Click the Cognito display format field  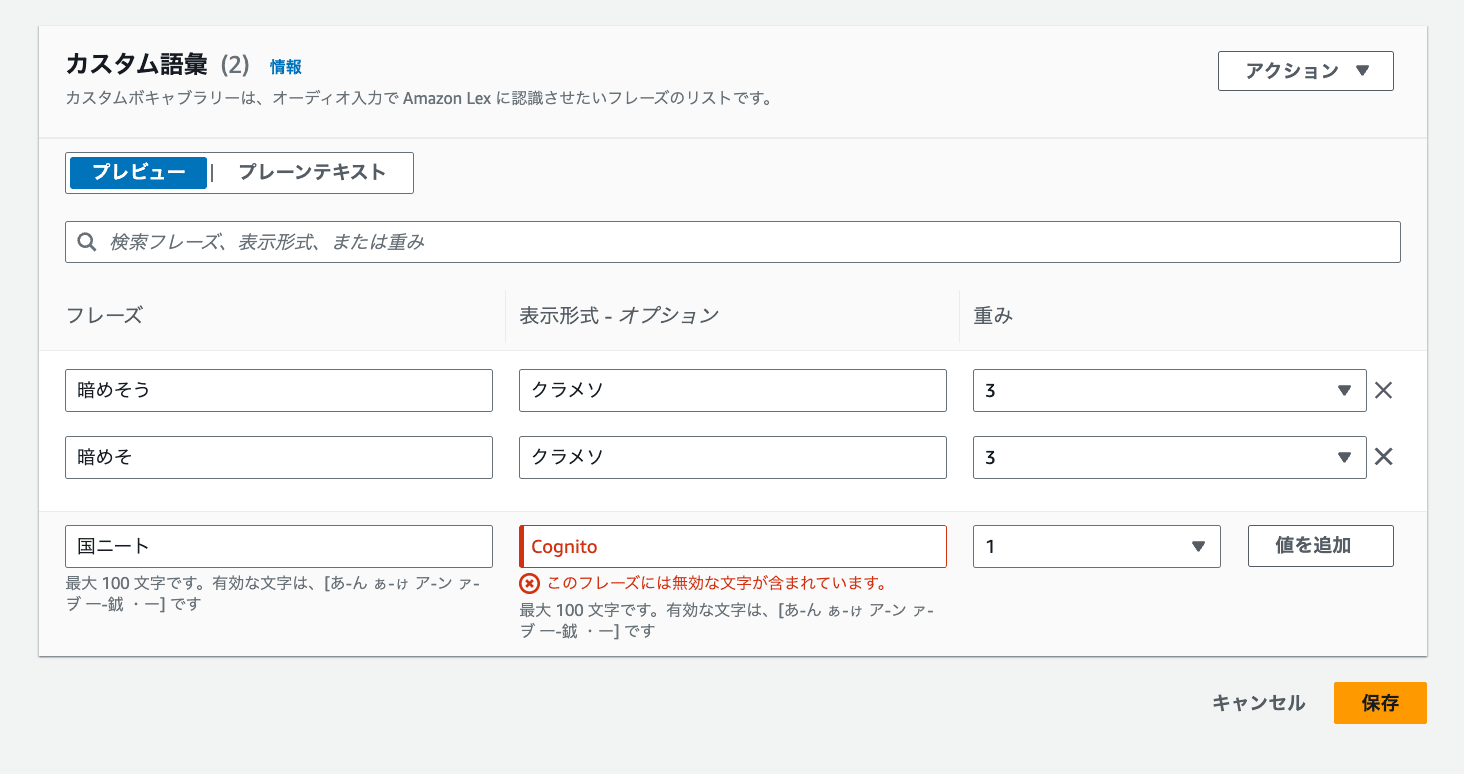[x=732, y=546]
